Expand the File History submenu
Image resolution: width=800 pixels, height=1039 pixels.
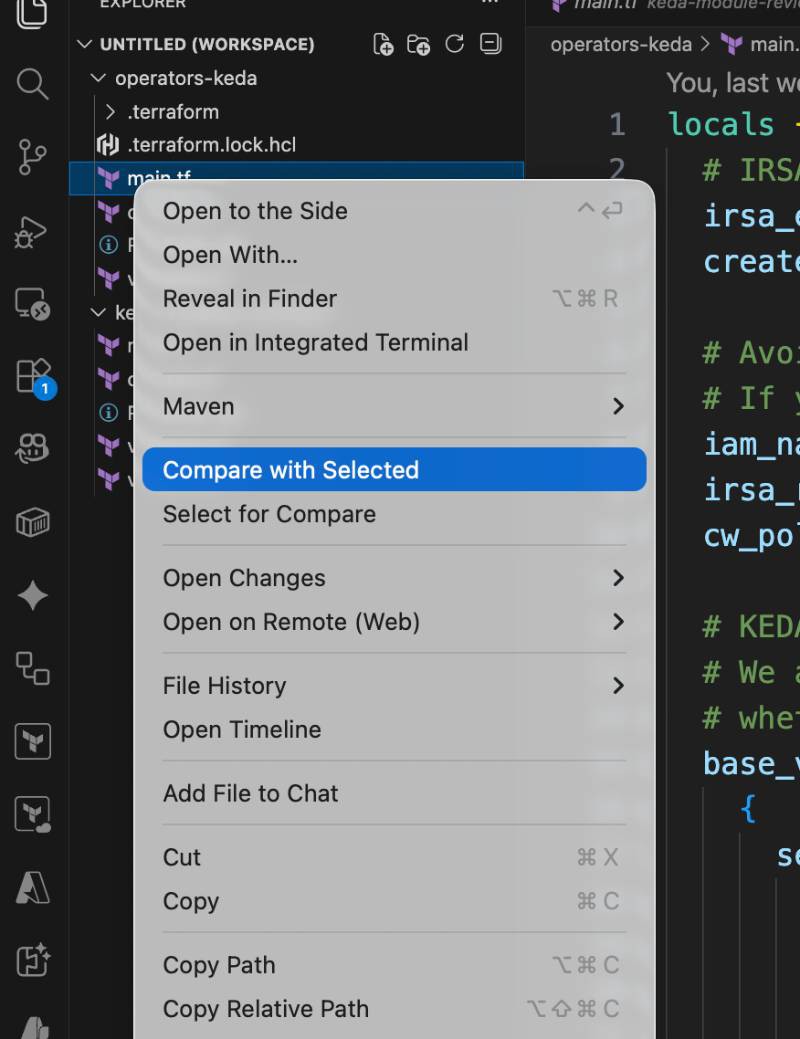(617, 686)
